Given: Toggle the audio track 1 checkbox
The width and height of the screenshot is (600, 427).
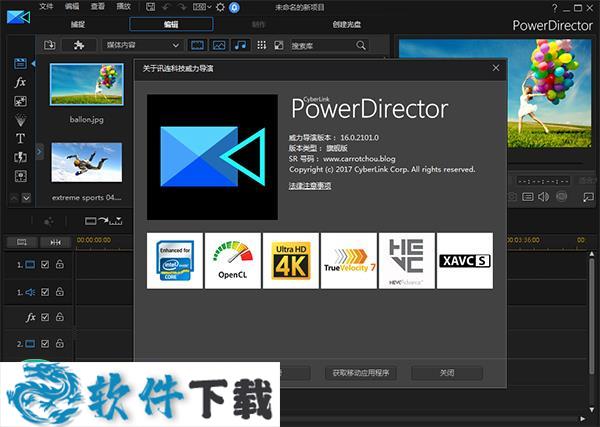Looking at the screenshot, I should point(45,290).
